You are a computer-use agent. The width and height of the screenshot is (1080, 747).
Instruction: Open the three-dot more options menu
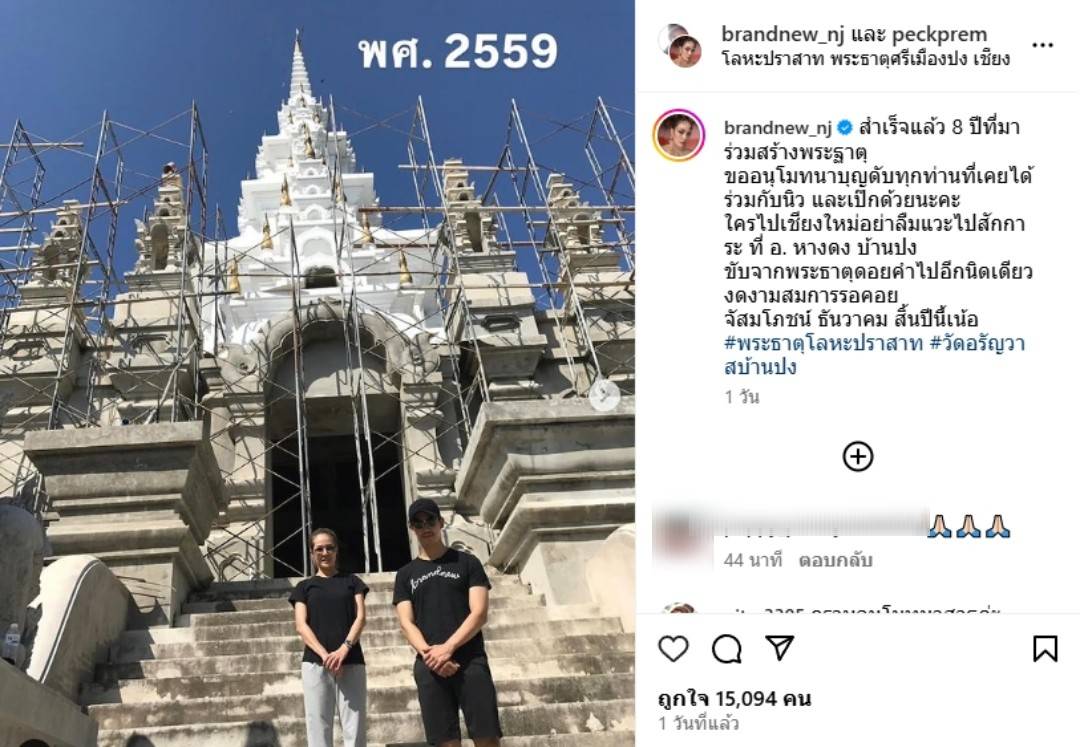pyautogui.click(x=1042, y=45)
